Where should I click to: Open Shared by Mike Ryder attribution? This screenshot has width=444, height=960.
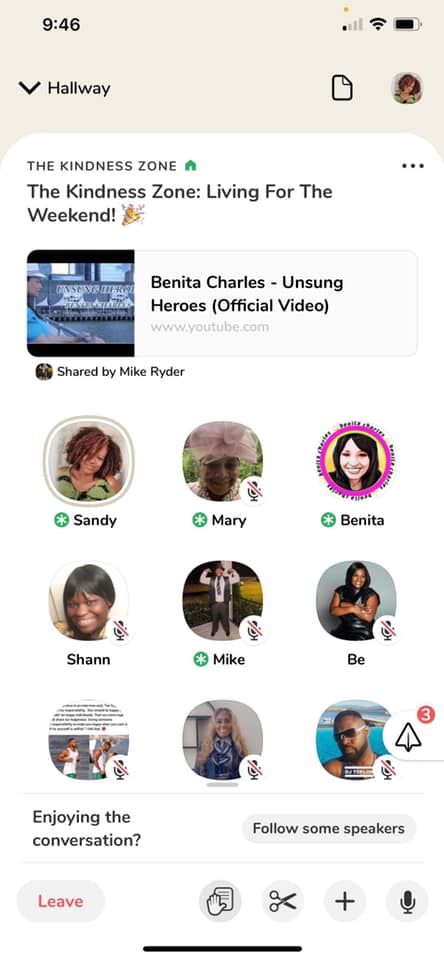(110, 372)
